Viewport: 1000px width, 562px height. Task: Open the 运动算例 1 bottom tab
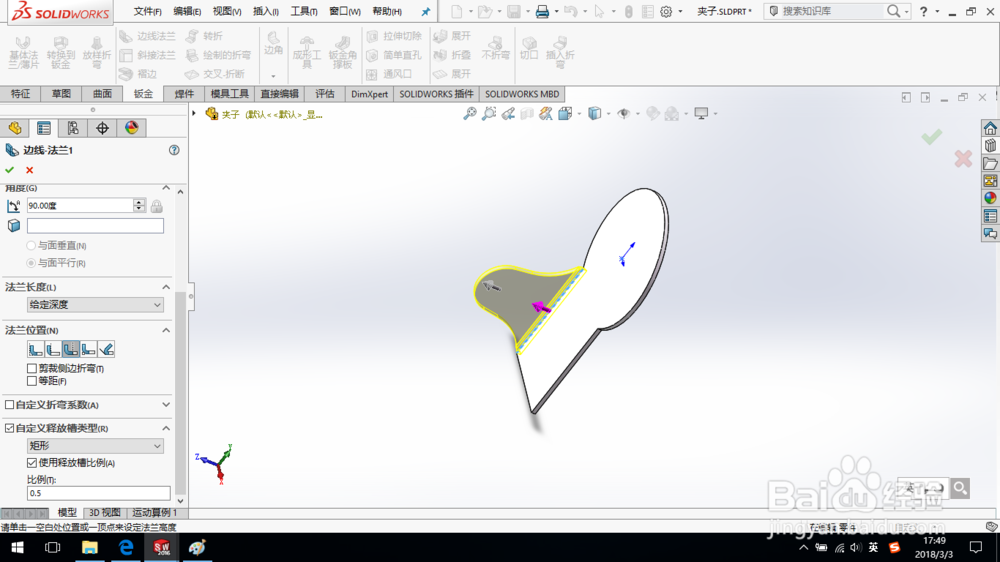coord(154,513)
